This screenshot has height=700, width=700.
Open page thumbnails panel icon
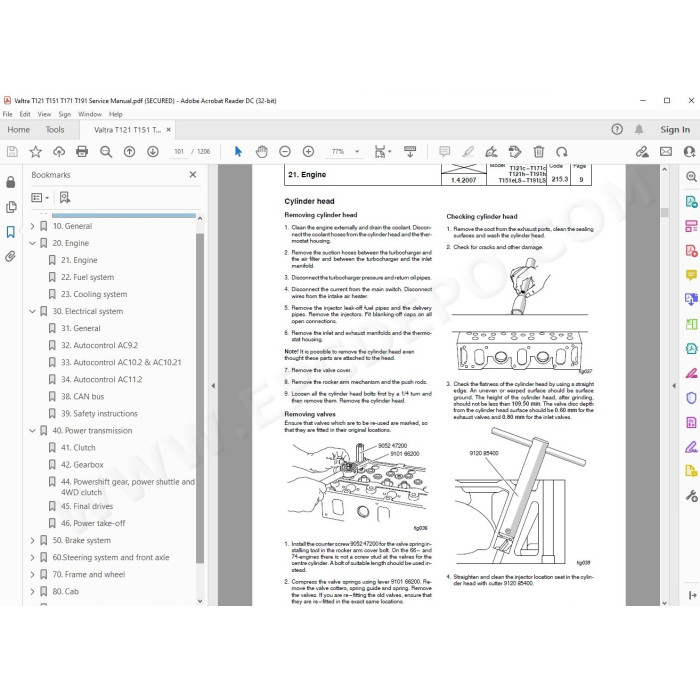[x=11, y=207]
